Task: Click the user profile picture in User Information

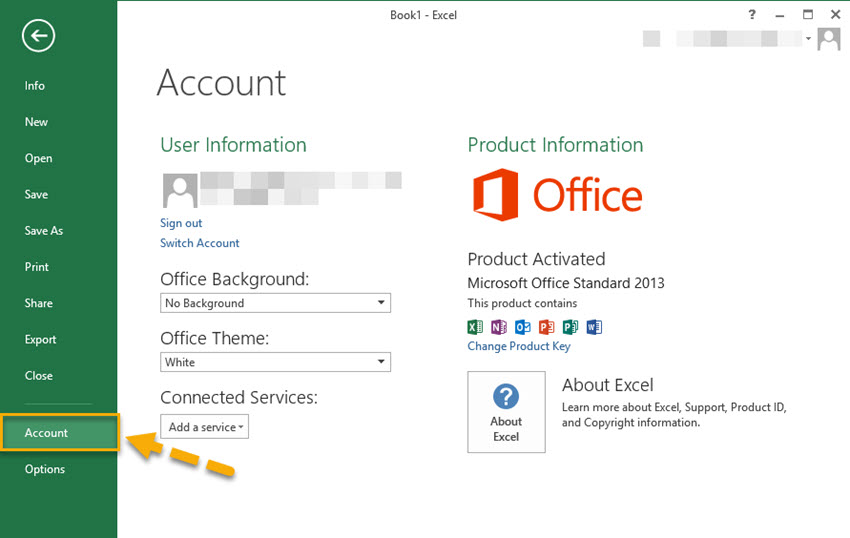Action: click(x=180, y=190)
